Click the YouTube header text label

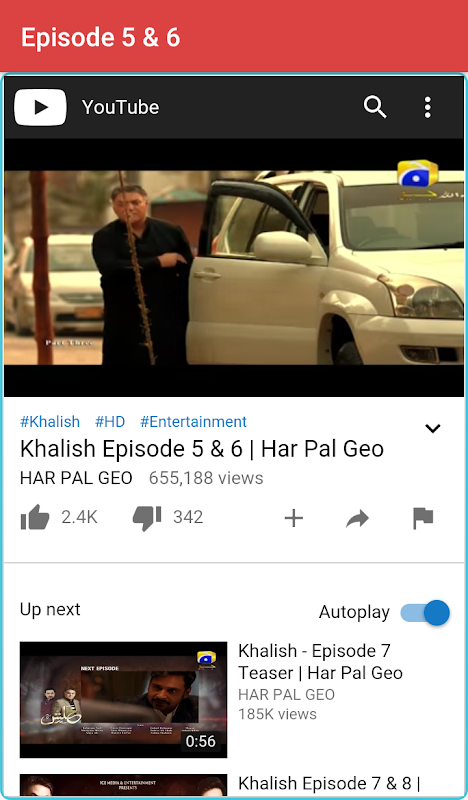pos(120,107)
